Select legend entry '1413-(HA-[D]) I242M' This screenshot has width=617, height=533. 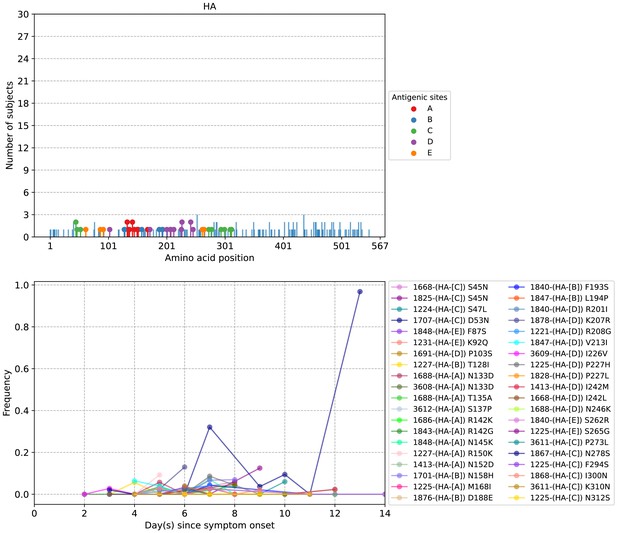(559, 387)
